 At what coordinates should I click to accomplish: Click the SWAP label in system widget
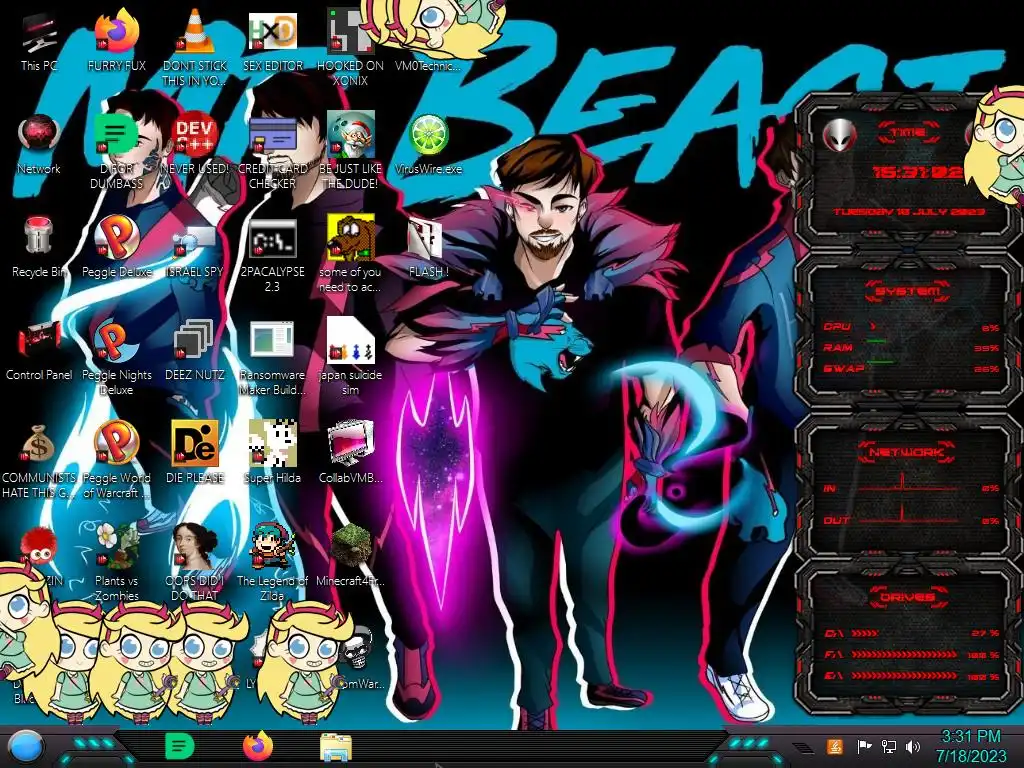pyautogui.click(x=844, y=368)
